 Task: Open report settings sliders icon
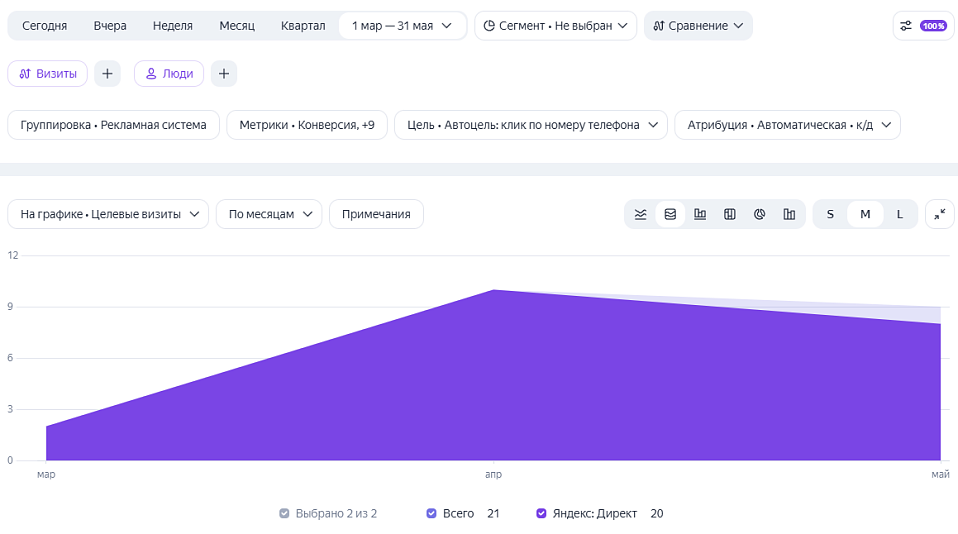click(906, 26)
